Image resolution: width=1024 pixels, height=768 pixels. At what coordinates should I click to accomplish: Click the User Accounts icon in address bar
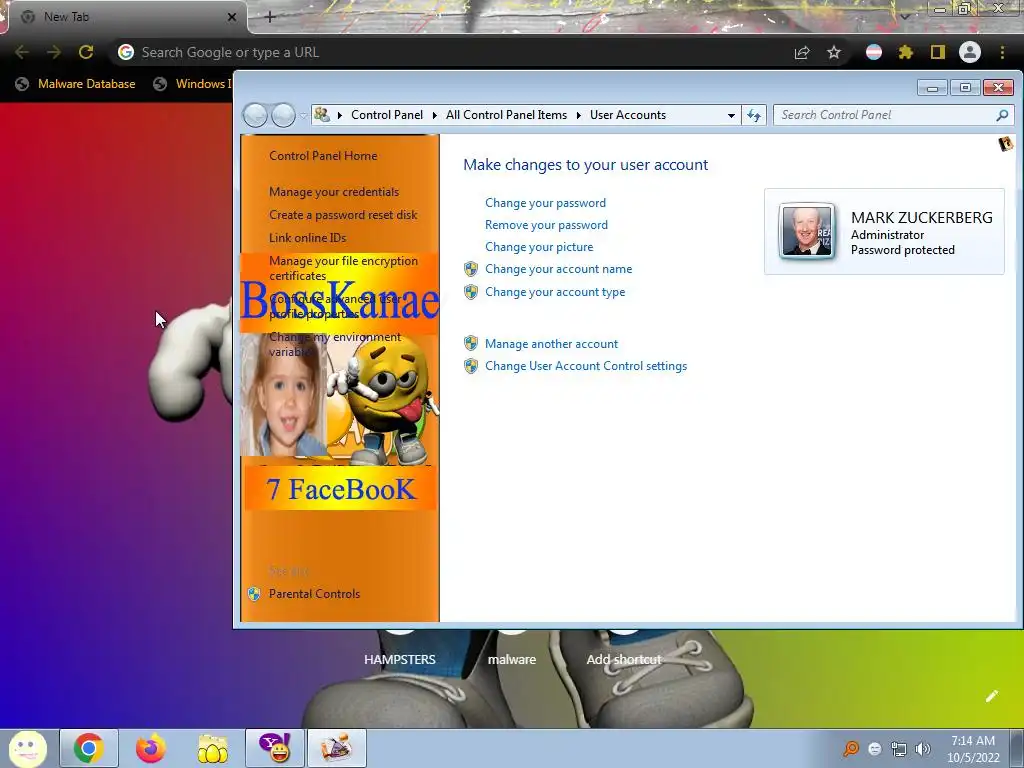pos(322,115)
